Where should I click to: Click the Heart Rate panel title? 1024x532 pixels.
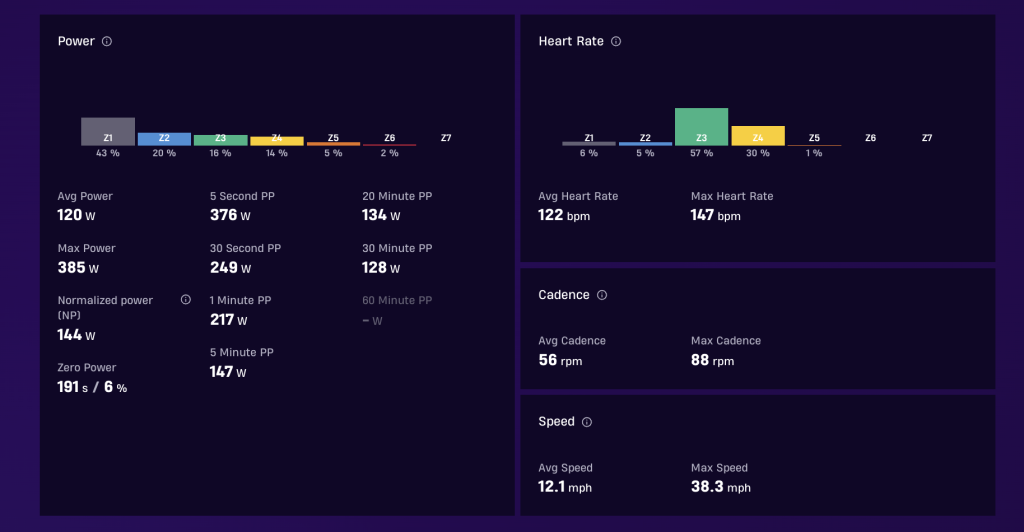tap(571, 41)
